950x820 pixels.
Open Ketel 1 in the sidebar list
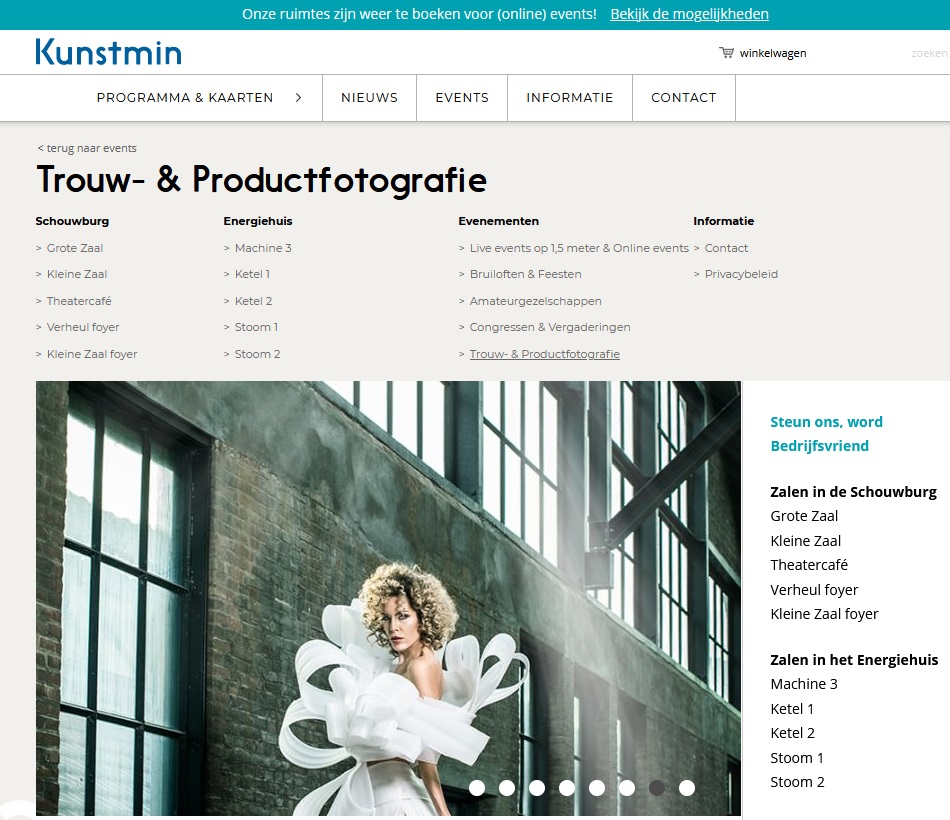coord(792,709)
